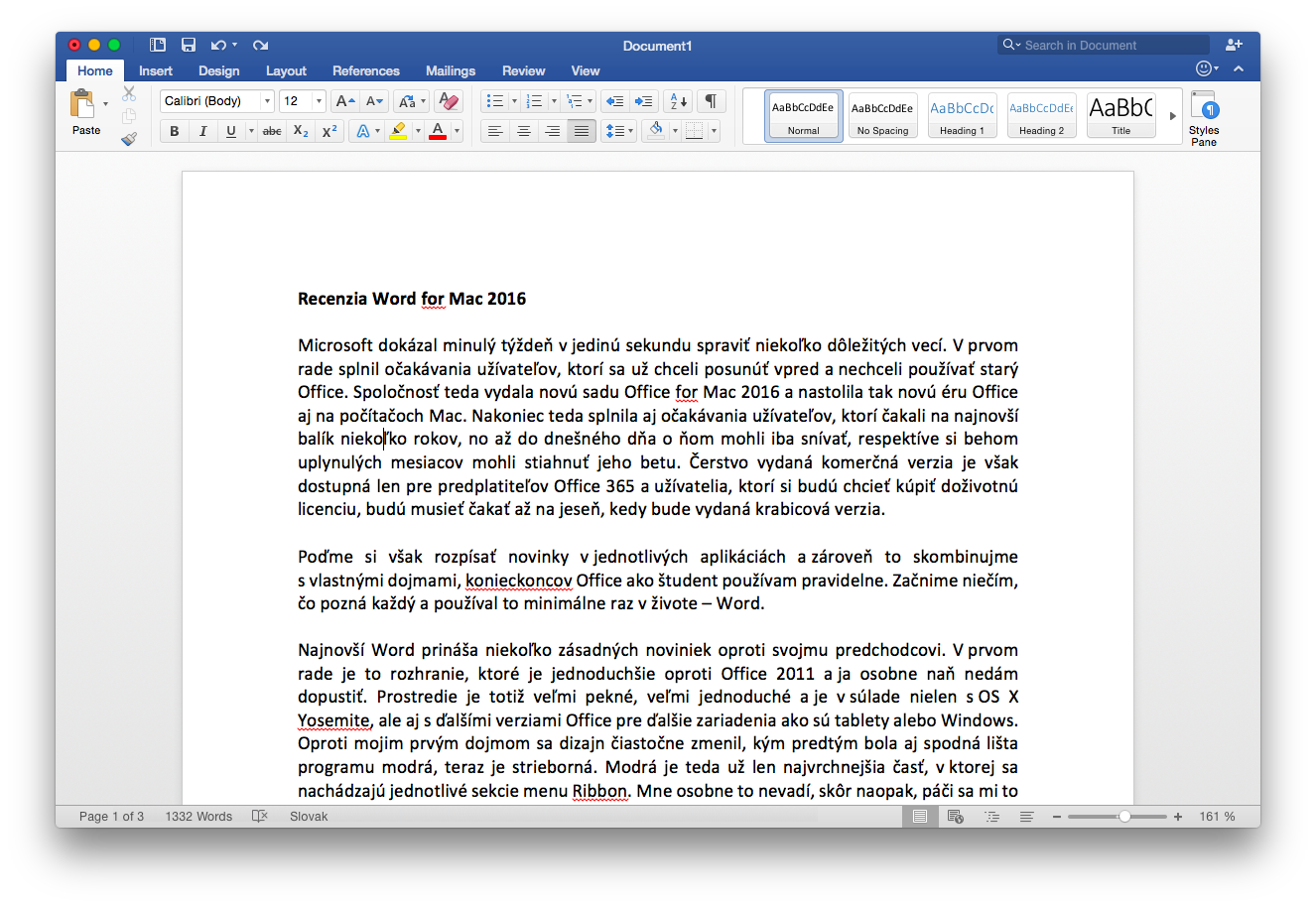1316x907 pixels.
Task: Click the Format Painter brush icon
Action: coord(129,139)
